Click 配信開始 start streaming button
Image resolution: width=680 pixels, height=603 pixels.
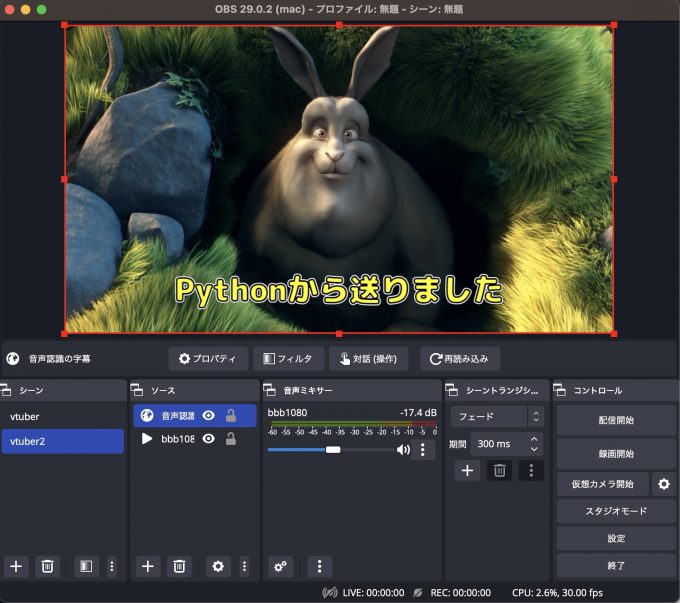616,420
